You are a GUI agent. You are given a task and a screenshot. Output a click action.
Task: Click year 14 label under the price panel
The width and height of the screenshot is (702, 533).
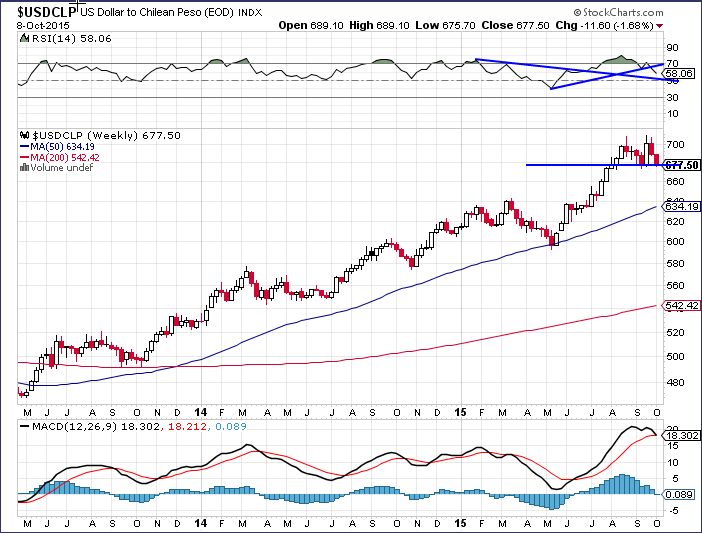pos(201,412)
